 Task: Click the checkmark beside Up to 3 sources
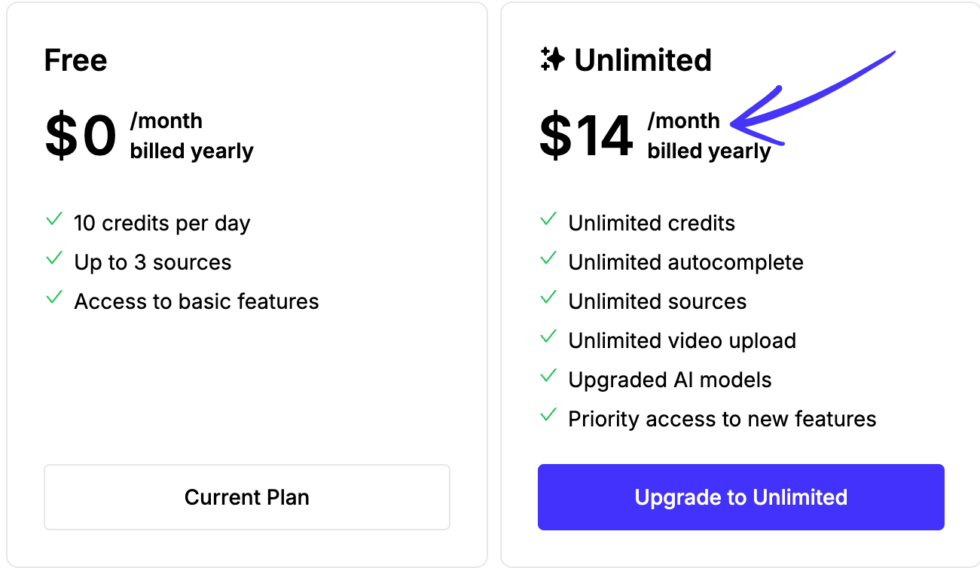(x=54, y=259)
